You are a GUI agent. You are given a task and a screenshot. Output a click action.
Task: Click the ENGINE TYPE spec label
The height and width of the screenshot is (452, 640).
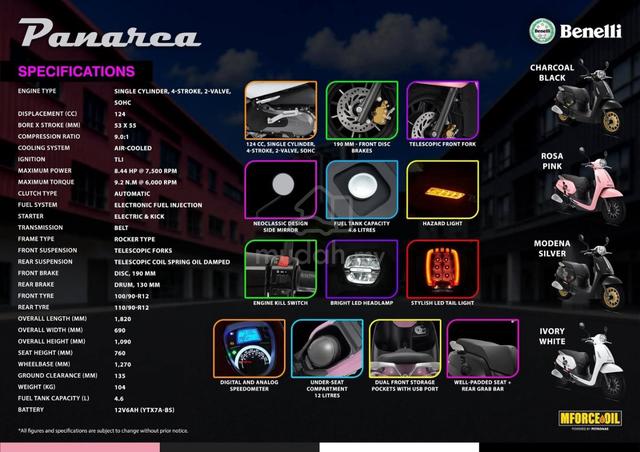(37, 91)
